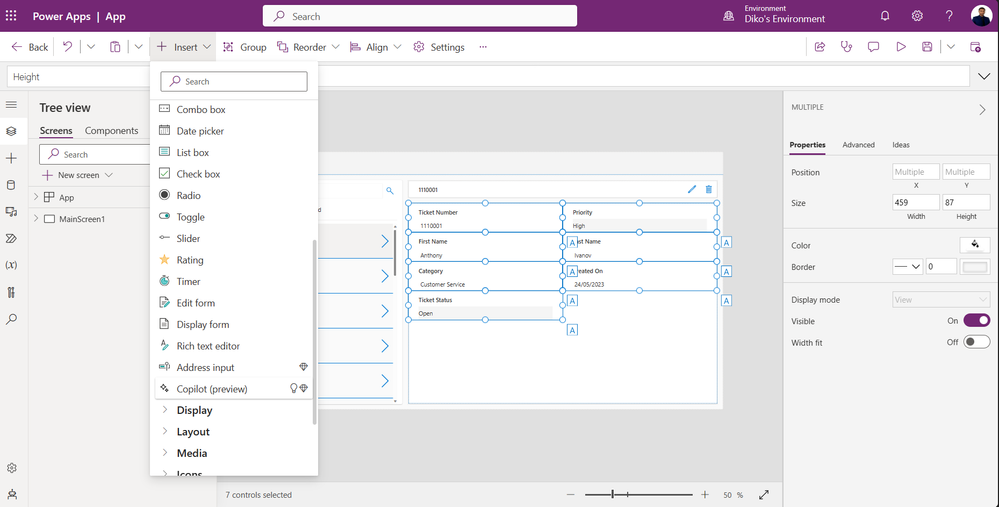Expand the hamburger menu in sidebar

(x=11, y=104)
